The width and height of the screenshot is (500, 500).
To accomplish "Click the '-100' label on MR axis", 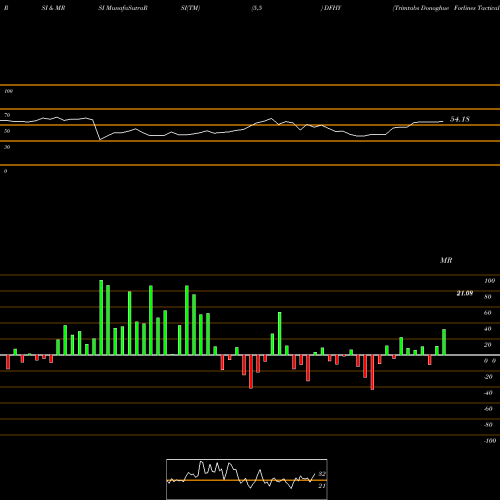I will pyautogui.click(x=490, y=441).
